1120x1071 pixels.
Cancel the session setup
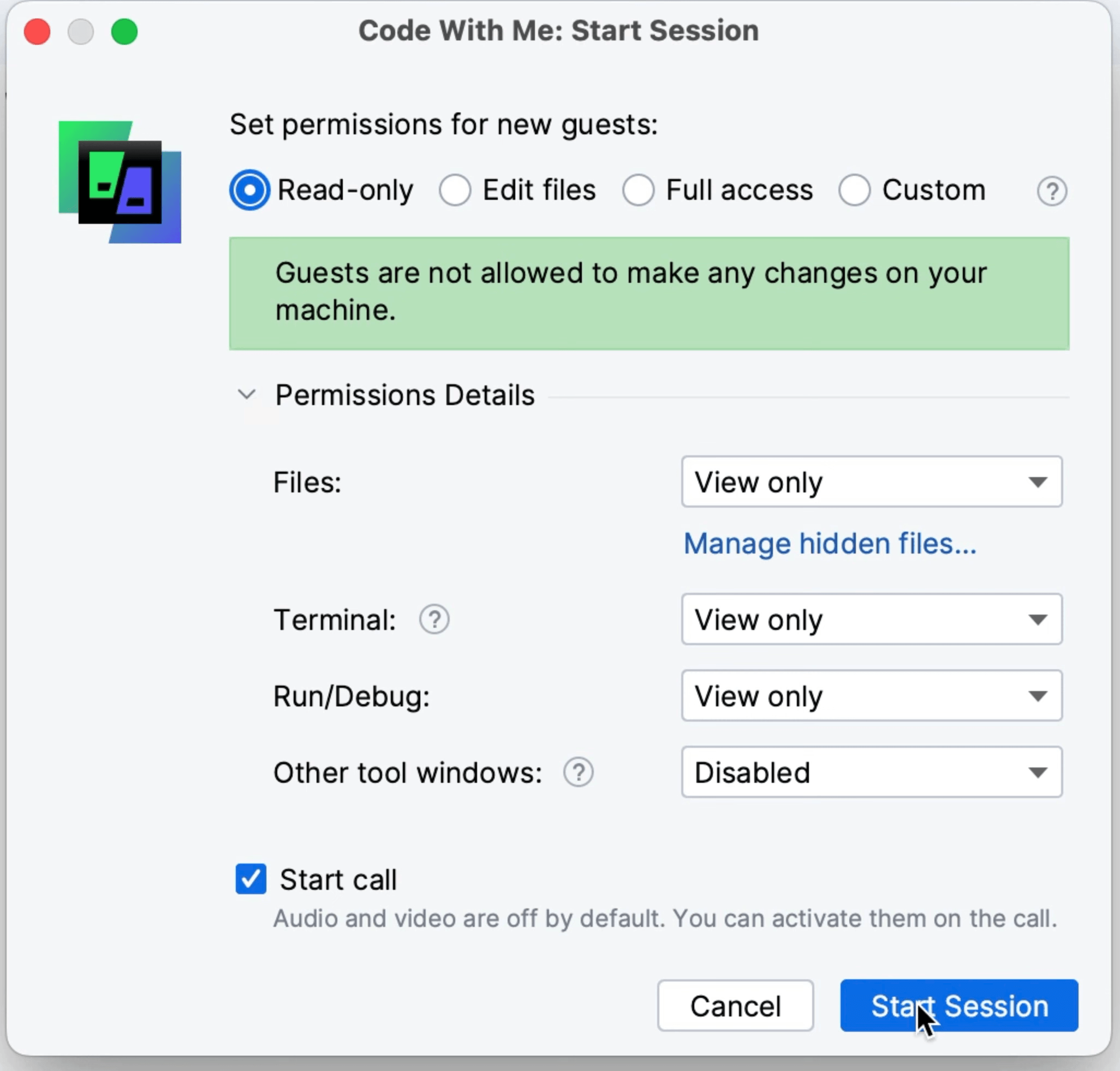(x=735, y=1006)
